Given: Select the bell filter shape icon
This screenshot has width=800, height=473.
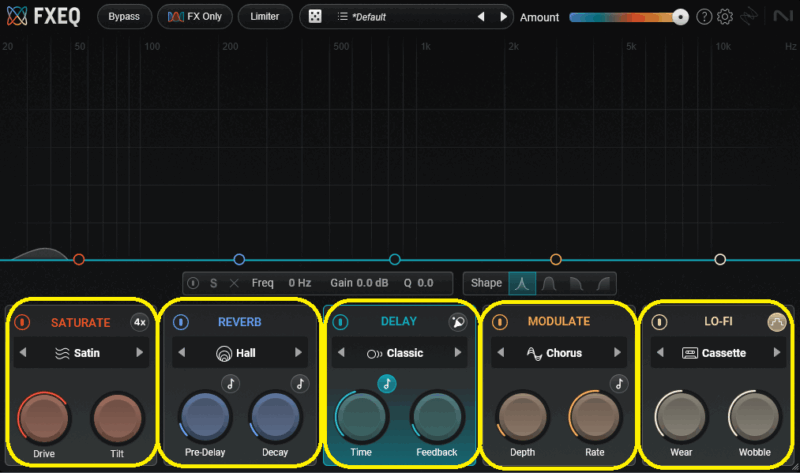Looking at the screenshot, I should (x=522, y=283).
